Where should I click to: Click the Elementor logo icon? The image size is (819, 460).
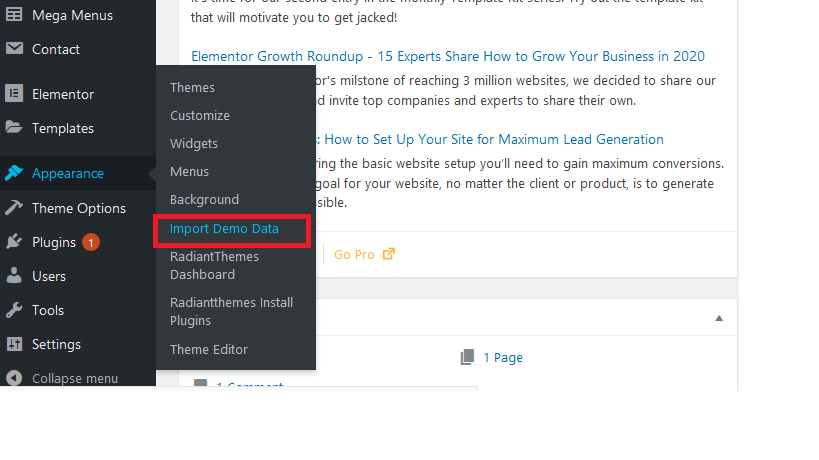pyautogui.click(x=14, y=94)
